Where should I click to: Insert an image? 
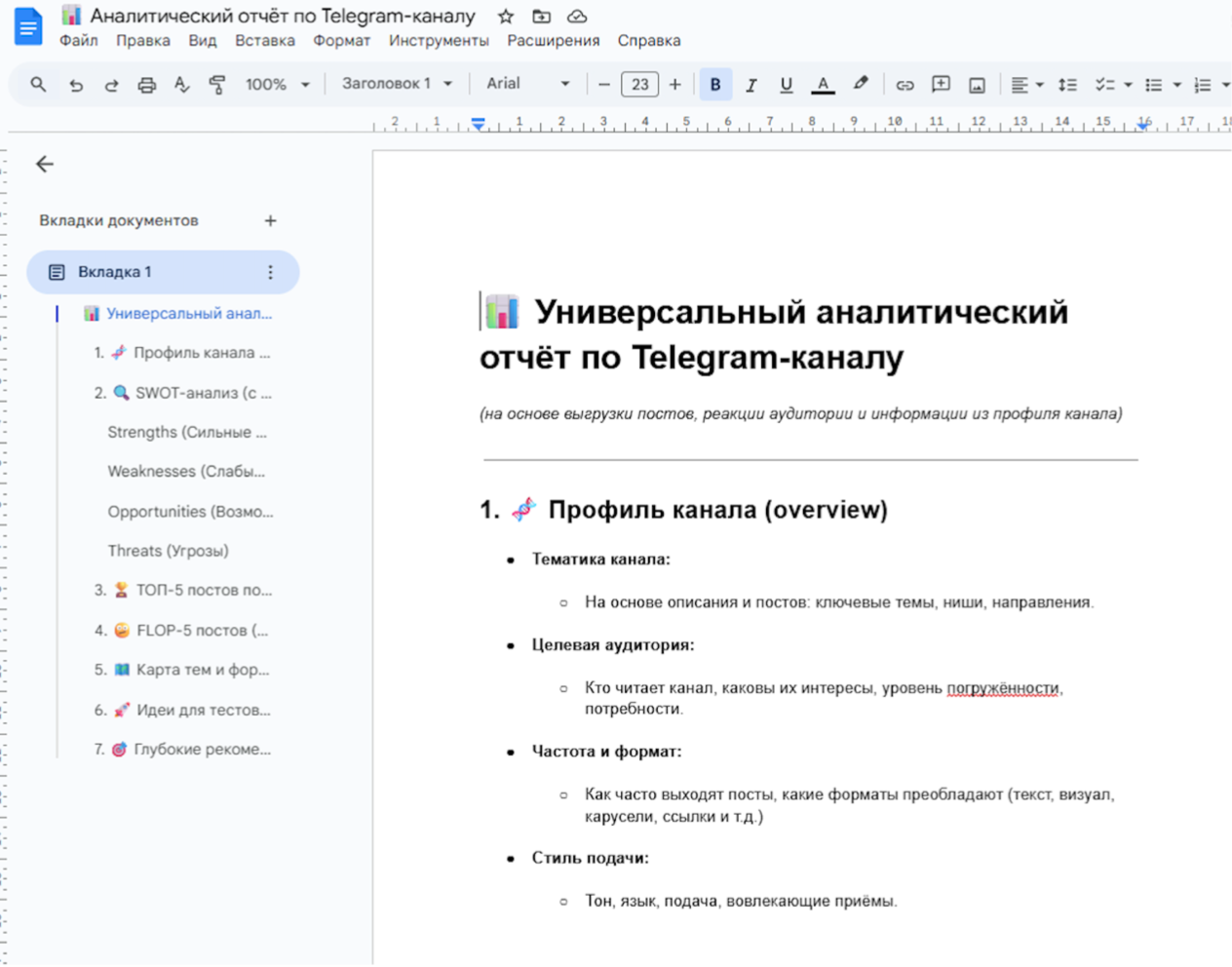pos(977,85)
